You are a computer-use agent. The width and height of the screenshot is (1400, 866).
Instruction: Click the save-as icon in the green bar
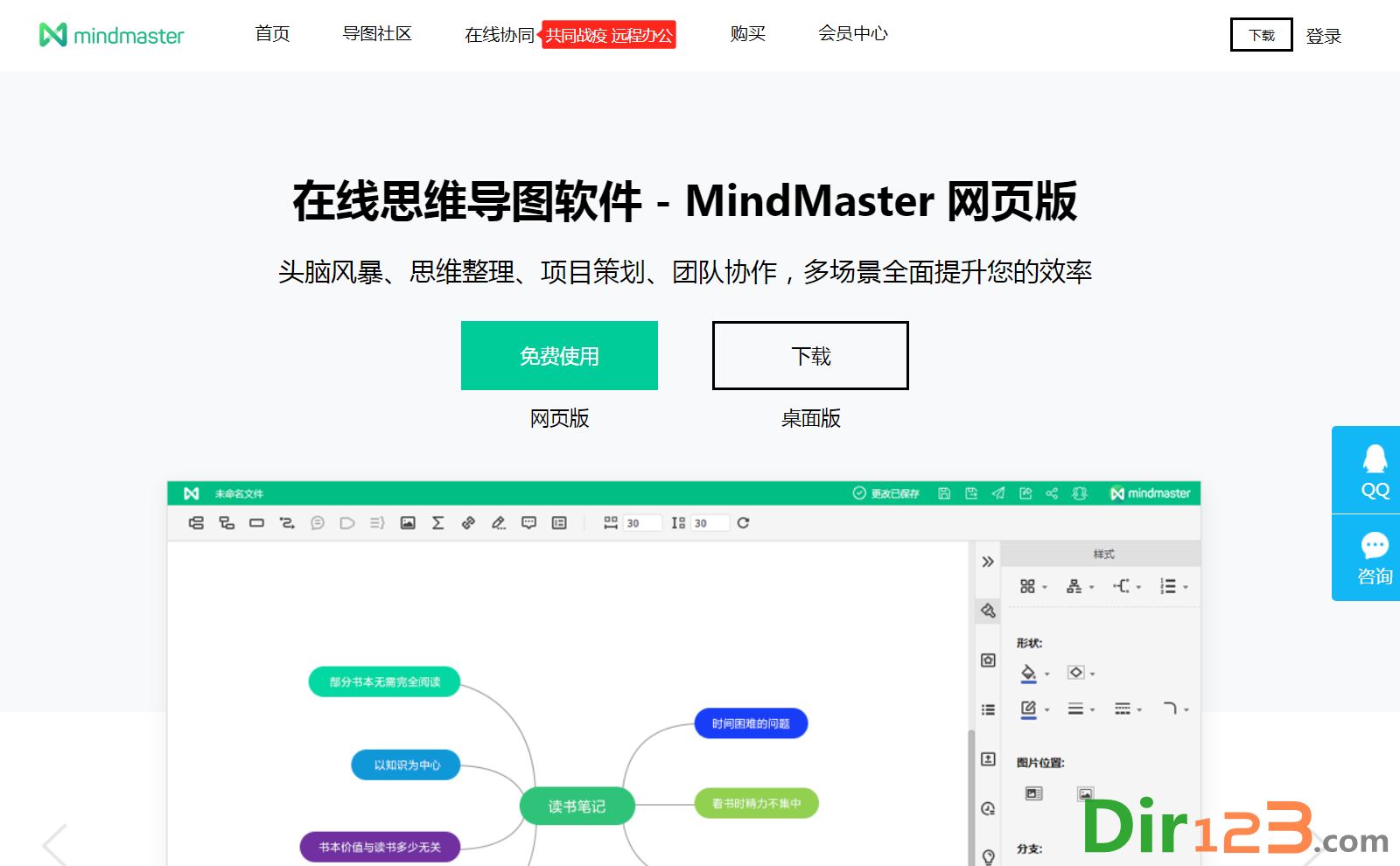coord(971,493)
